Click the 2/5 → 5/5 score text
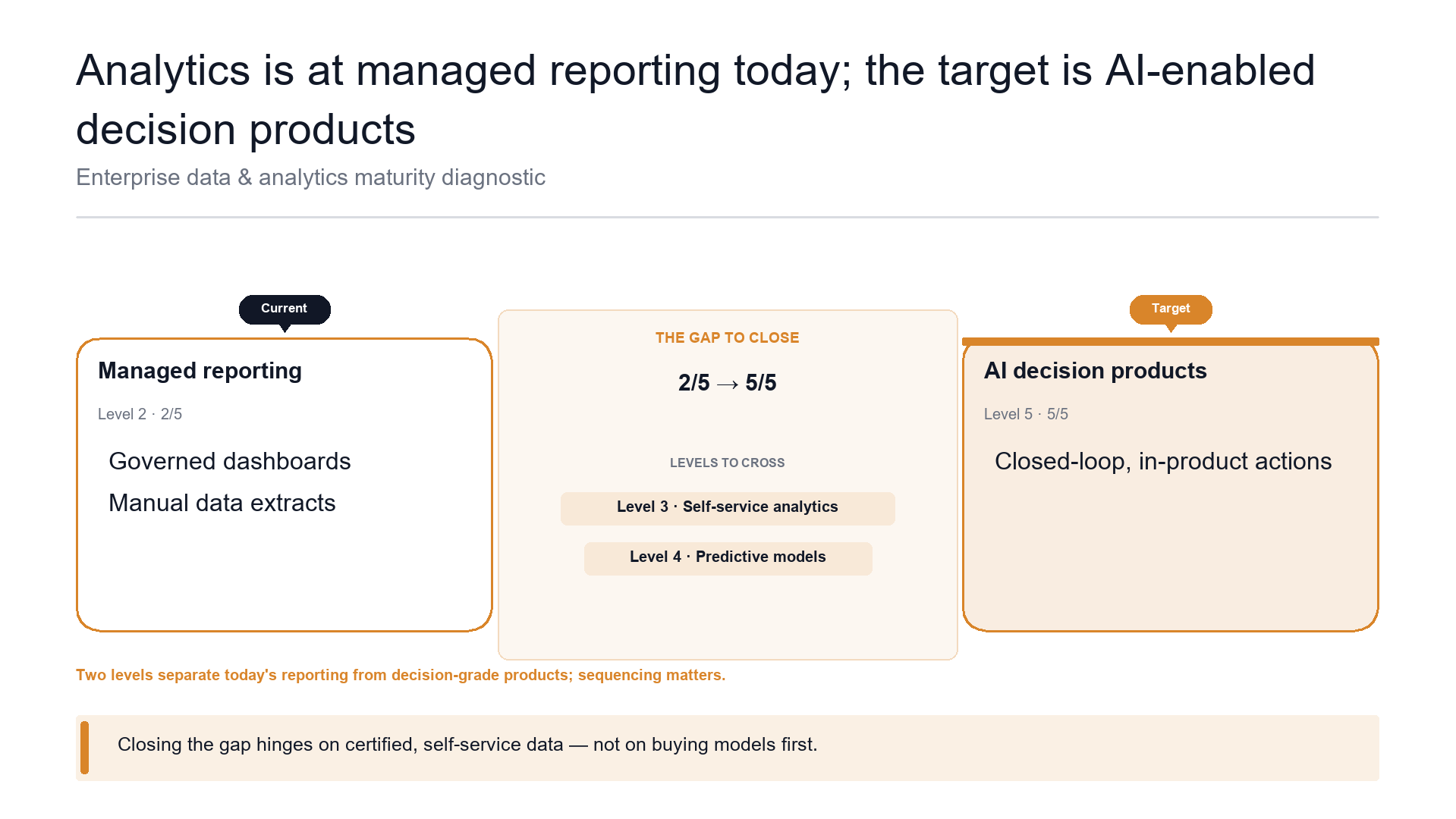Screen dimensions: 1456x819 click(727, 383)
